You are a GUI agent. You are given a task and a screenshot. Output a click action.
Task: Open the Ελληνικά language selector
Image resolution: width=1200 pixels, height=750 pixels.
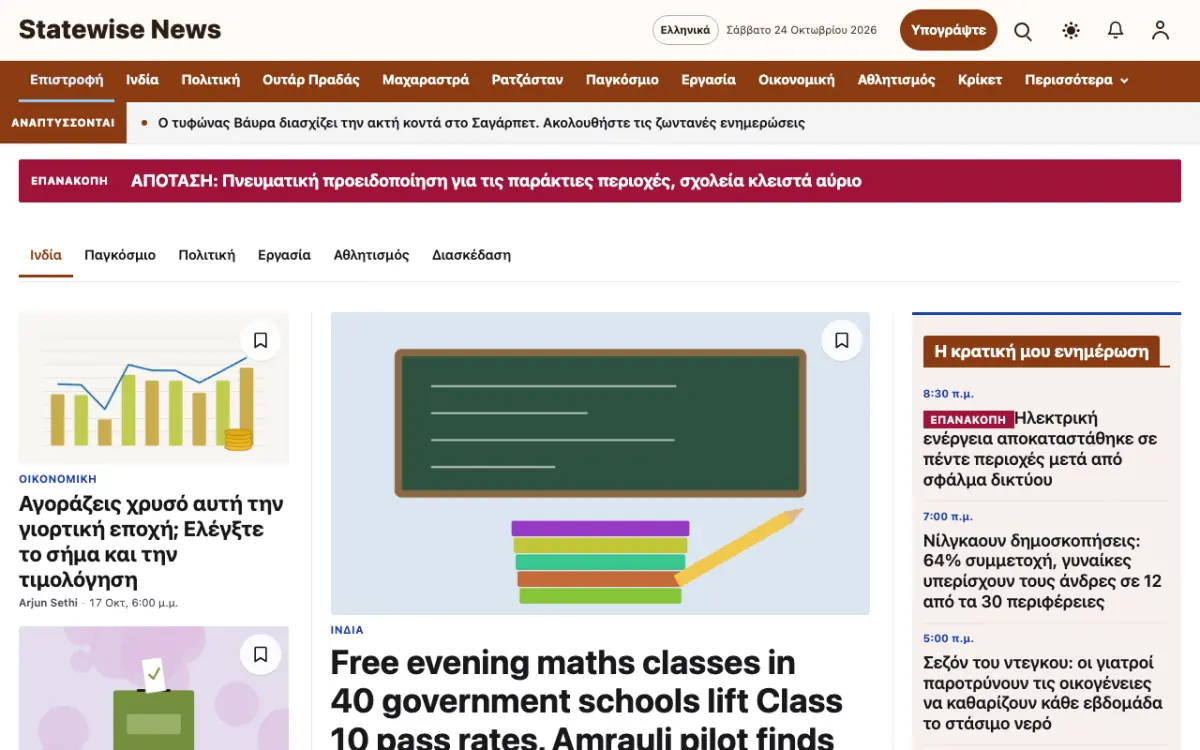[685, 30]
